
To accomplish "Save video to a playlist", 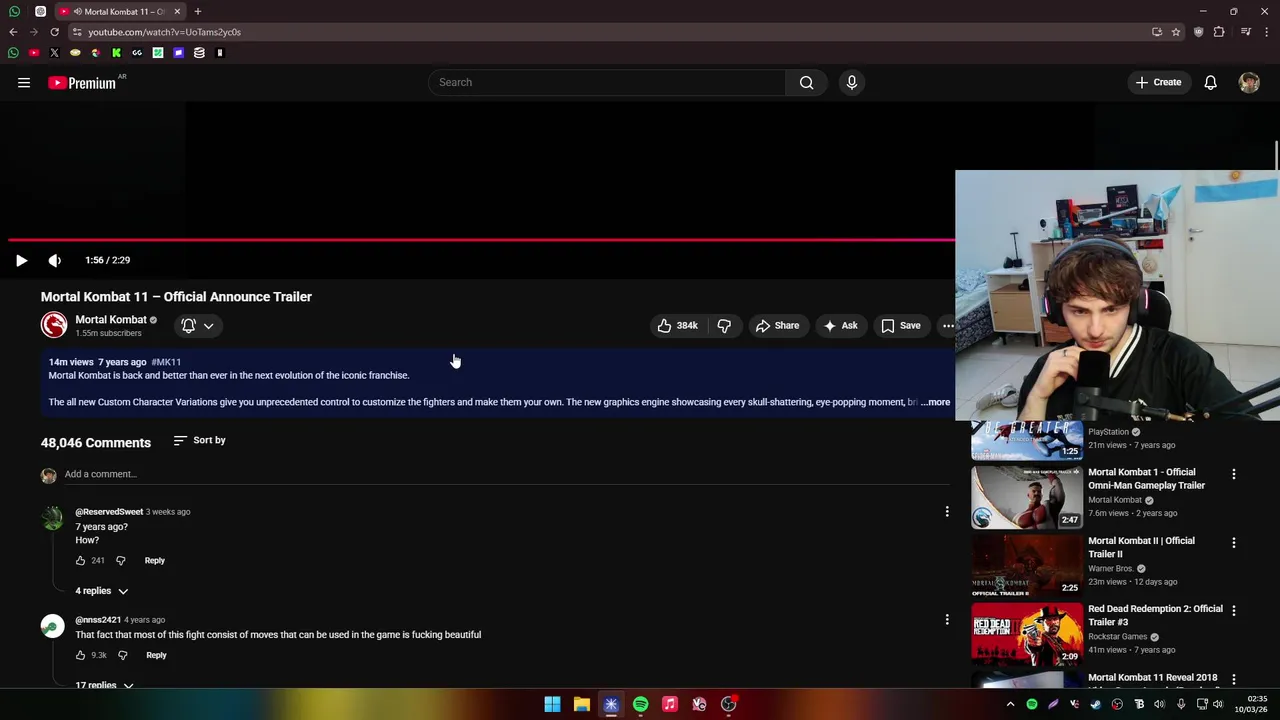I will tap(900, 325).
